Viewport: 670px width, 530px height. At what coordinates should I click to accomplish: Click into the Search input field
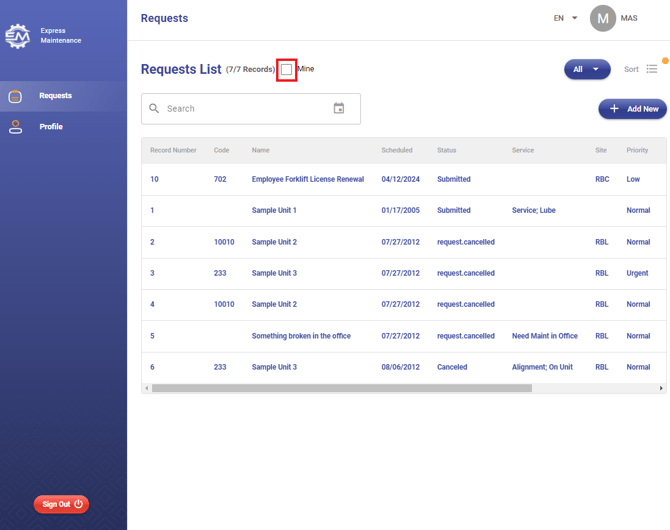pos(245,108)
